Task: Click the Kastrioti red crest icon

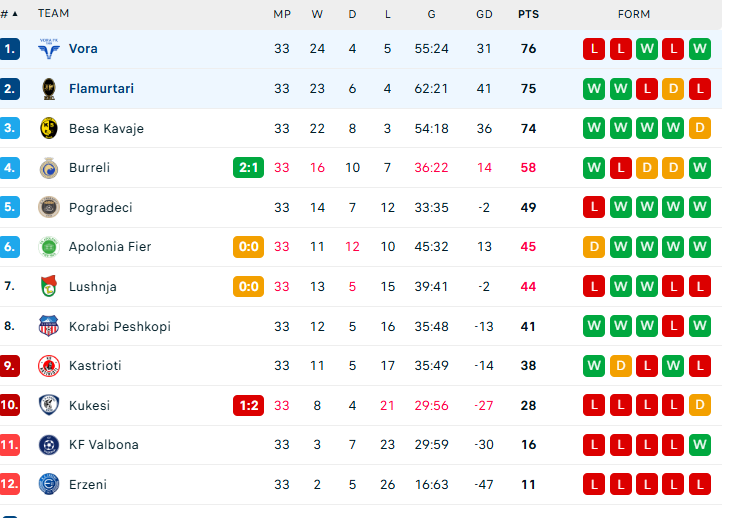Action: (48, 365)
